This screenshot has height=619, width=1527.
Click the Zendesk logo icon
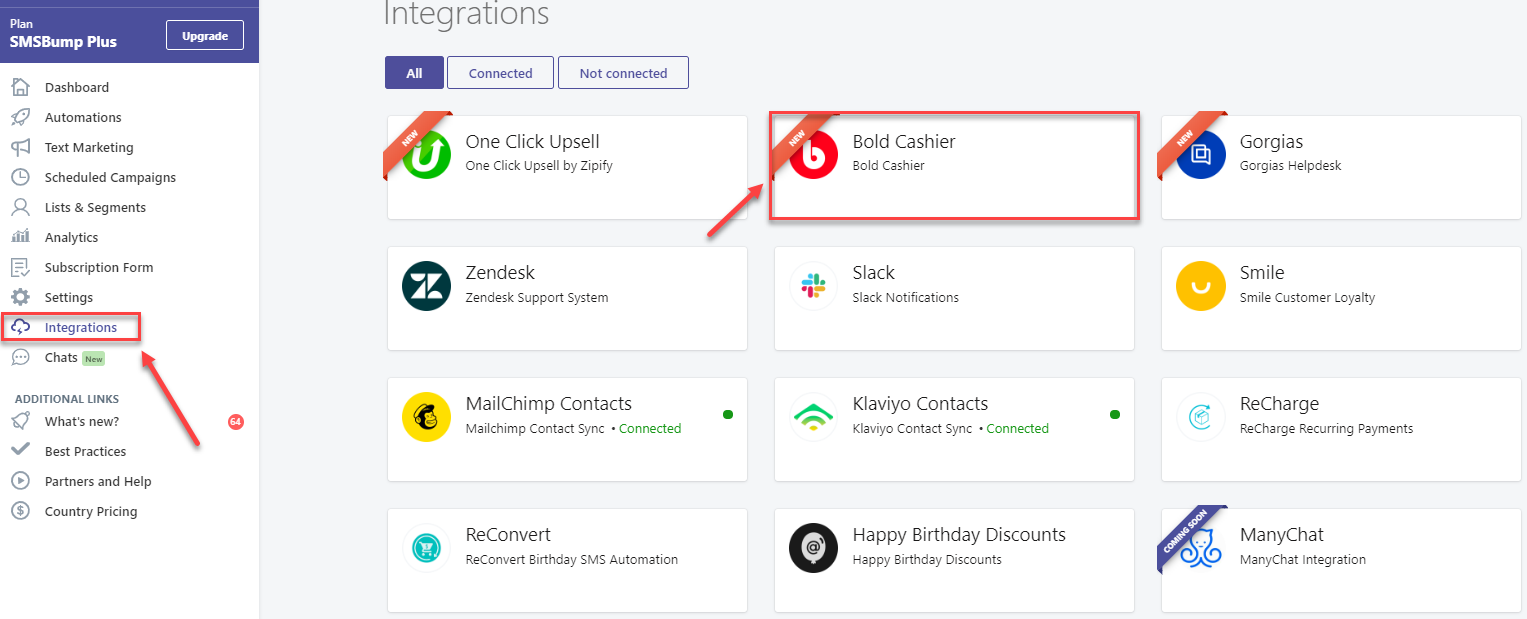click(x=427, y=286)
